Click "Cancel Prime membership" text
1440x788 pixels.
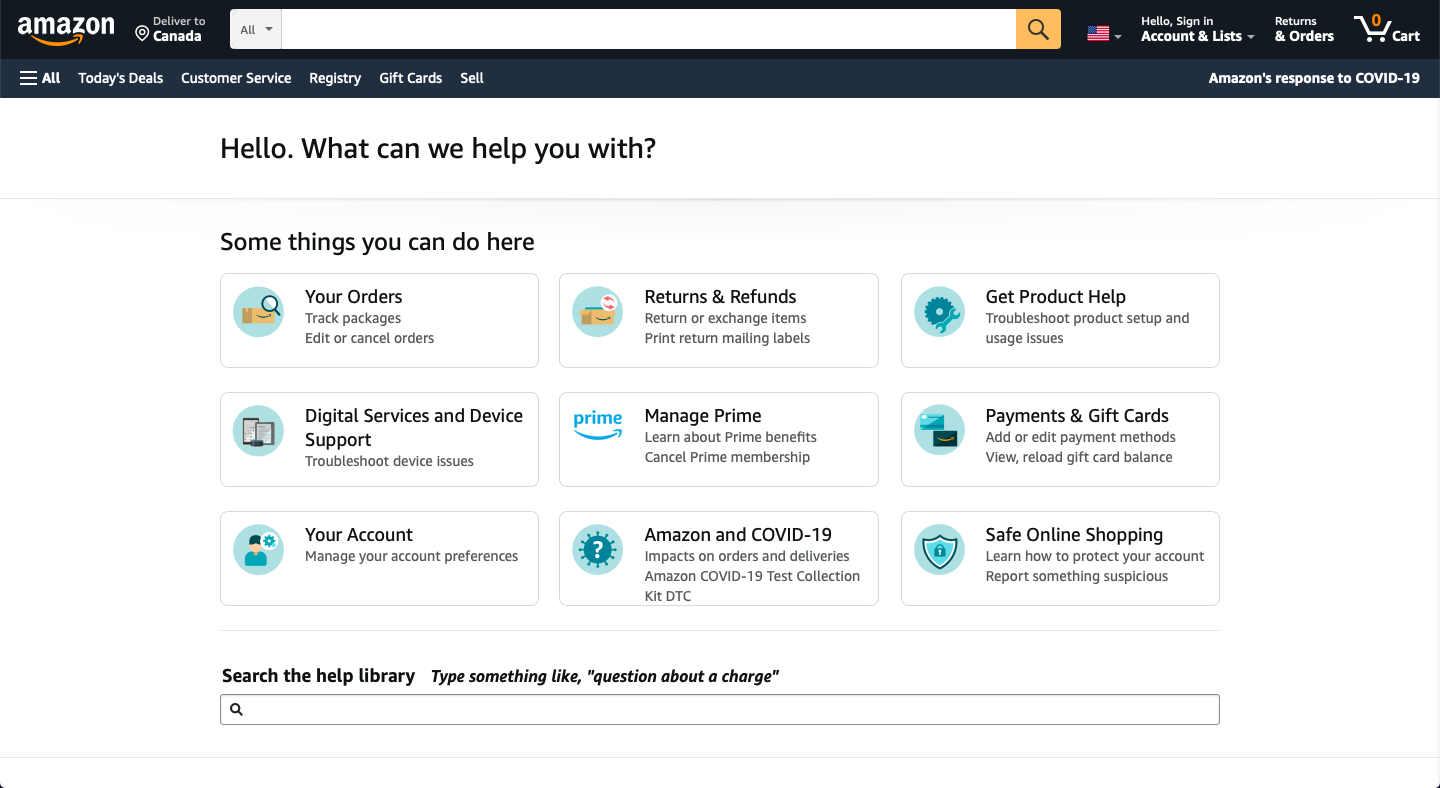[728, 457]
